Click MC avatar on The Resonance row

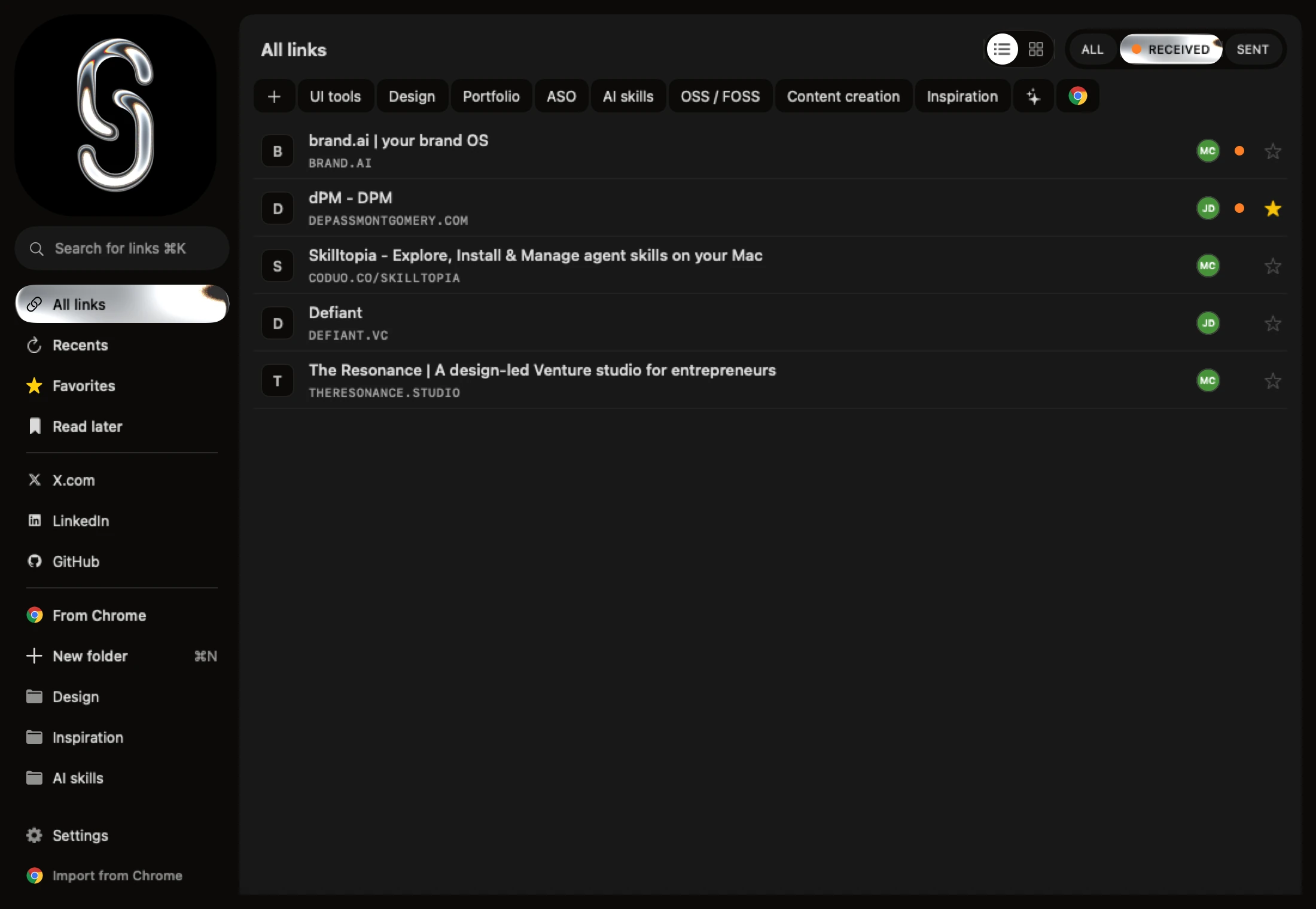(x=1208, y=380)
